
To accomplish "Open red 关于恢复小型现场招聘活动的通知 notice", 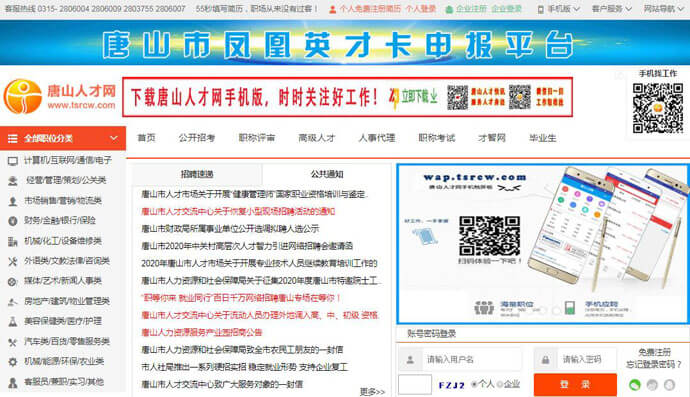I will (238, 212).
